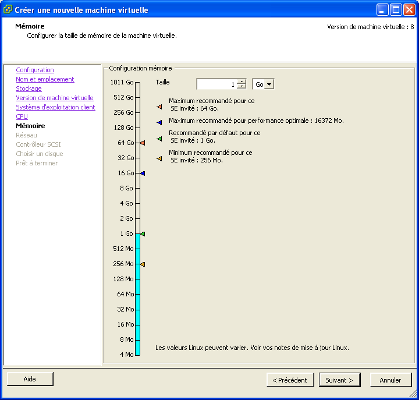Click into the Taille memory size field
The width and height of the screenshot is (419, 400).
[217, 84]
